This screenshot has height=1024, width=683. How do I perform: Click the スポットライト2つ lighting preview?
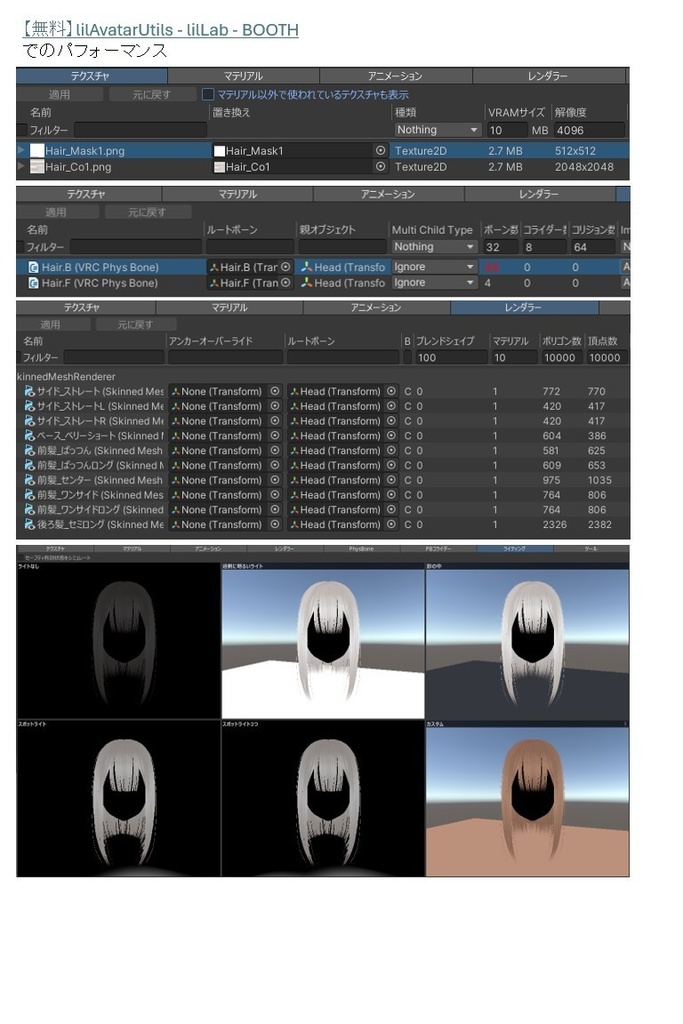tap(323, 798)
